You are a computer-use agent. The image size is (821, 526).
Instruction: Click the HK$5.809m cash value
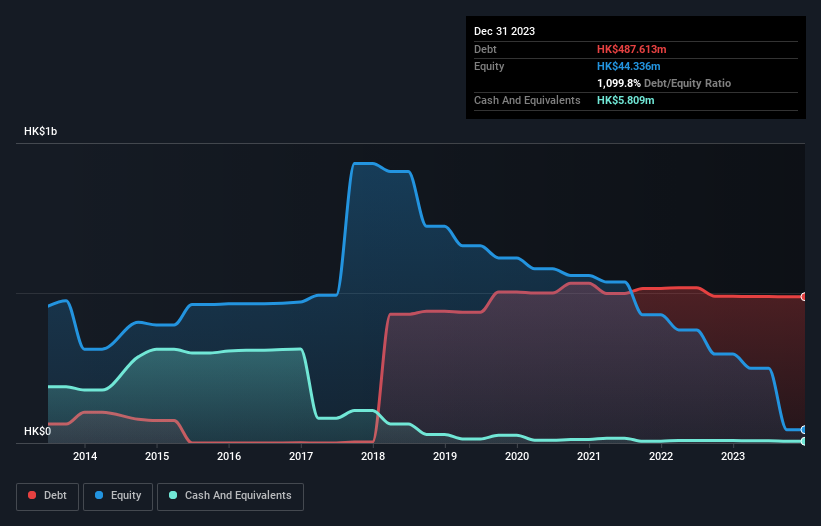[x=626, y=100]
